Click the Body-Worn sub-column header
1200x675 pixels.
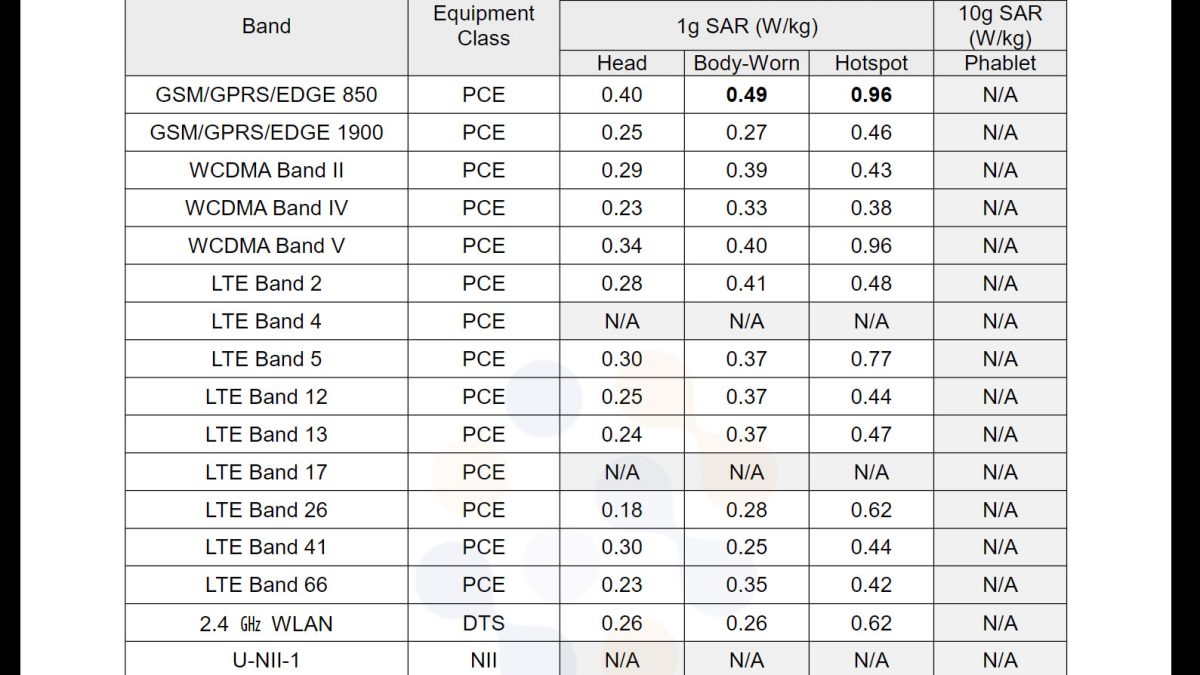coord(747,63)
